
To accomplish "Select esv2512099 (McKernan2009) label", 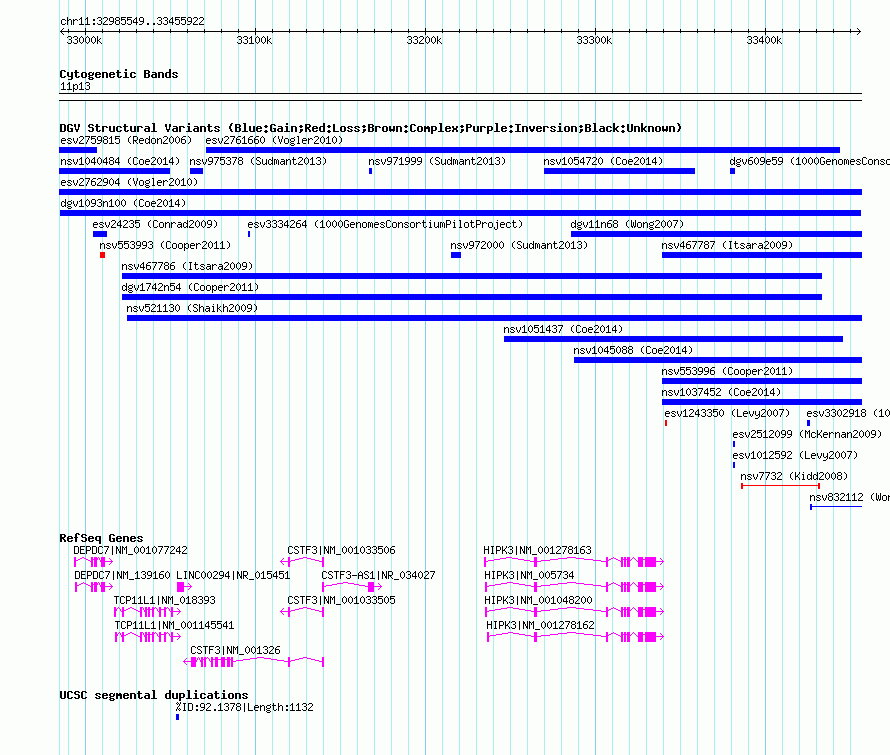I will (x=807, y=434).
